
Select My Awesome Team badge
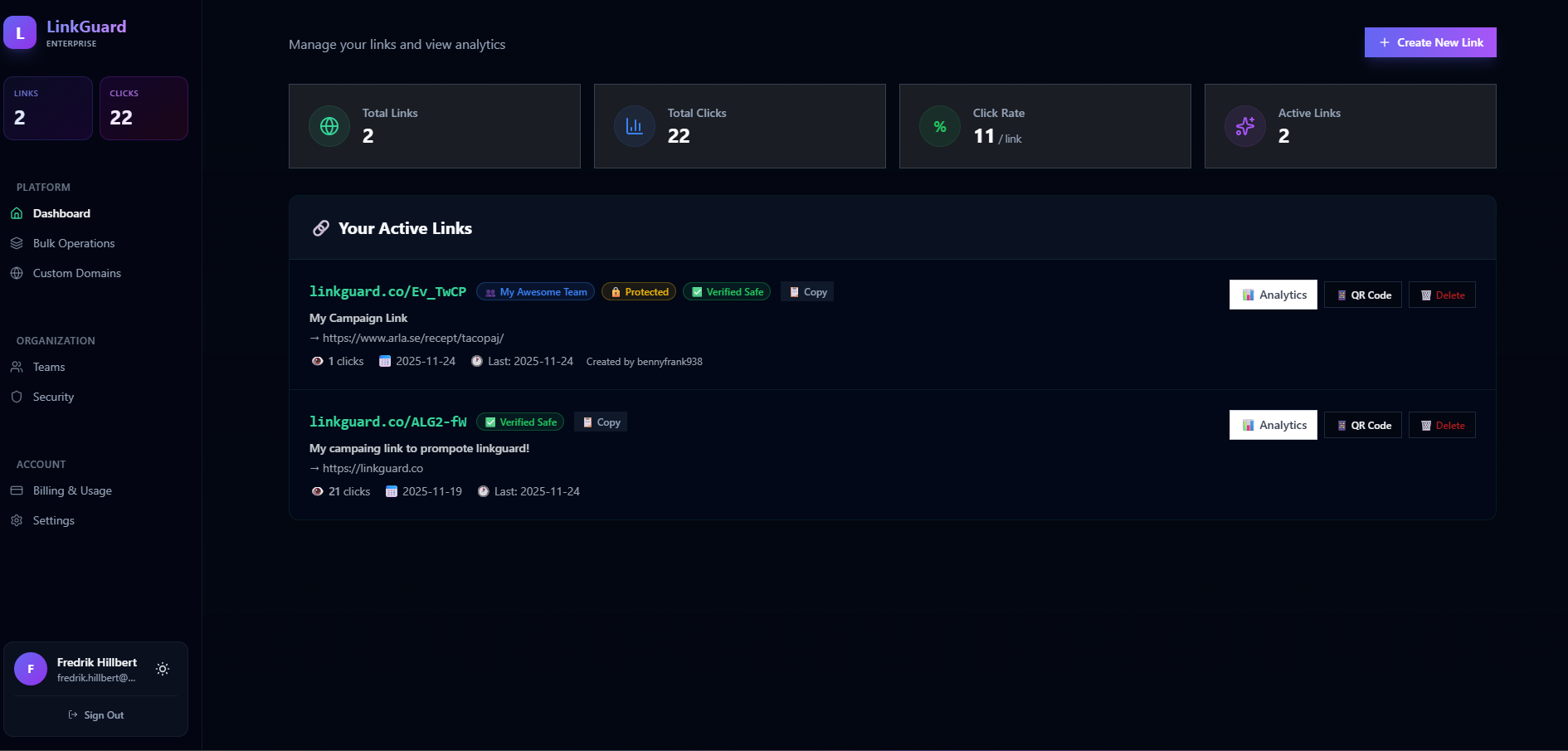tap(535, 291)
